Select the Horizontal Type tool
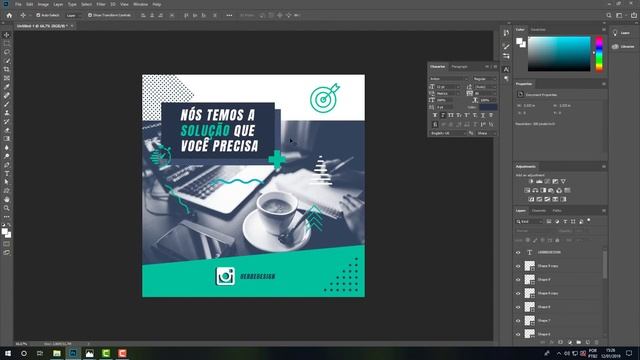 (7, 173)
